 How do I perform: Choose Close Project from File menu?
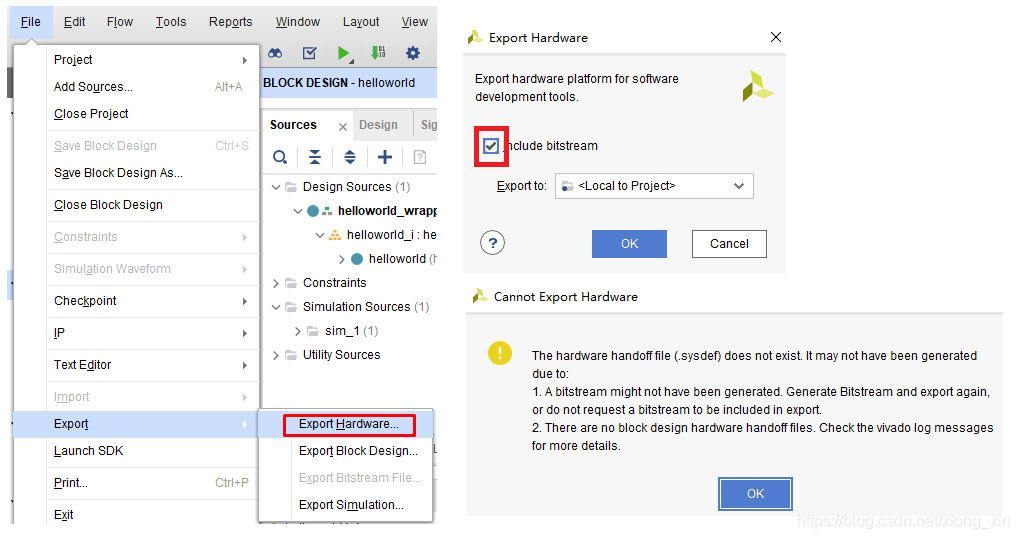(91, 114)
